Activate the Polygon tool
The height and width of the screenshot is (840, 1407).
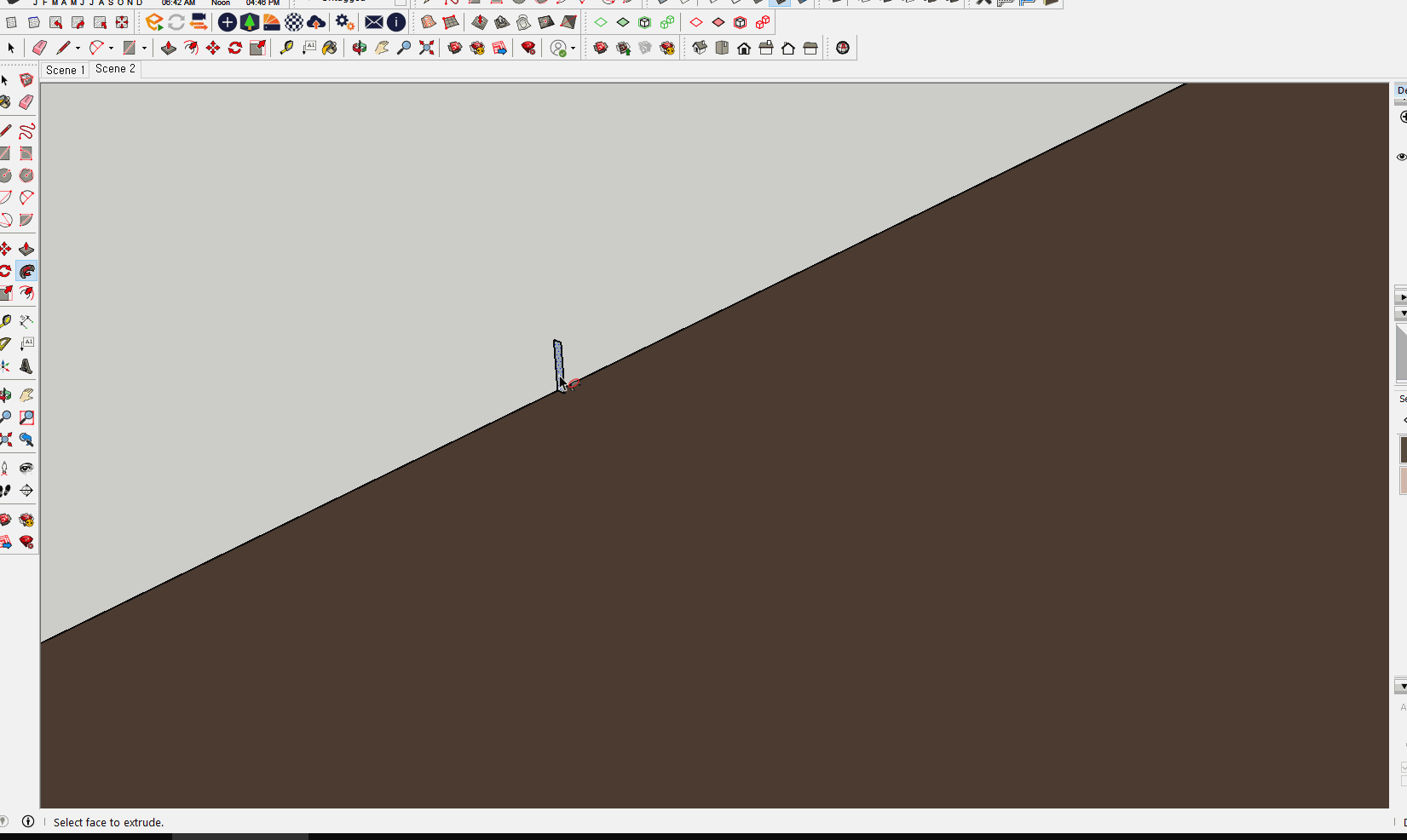pyautogui.click(x=26, y=175)
